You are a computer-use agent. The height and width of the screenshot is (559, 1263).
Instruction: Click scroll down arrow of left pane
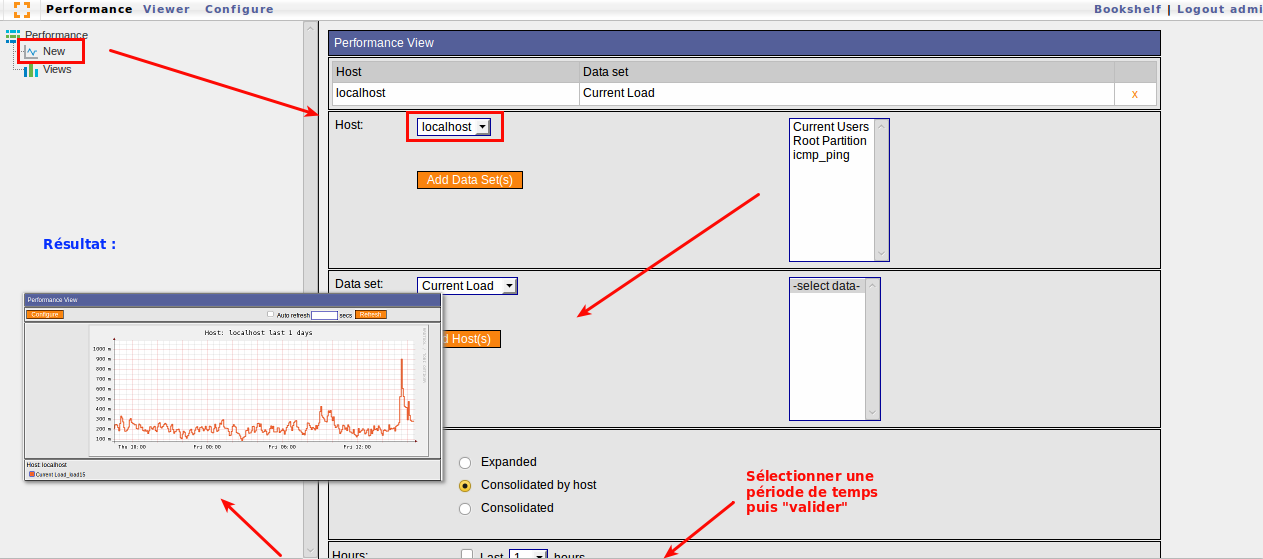(x=311, y=548)
